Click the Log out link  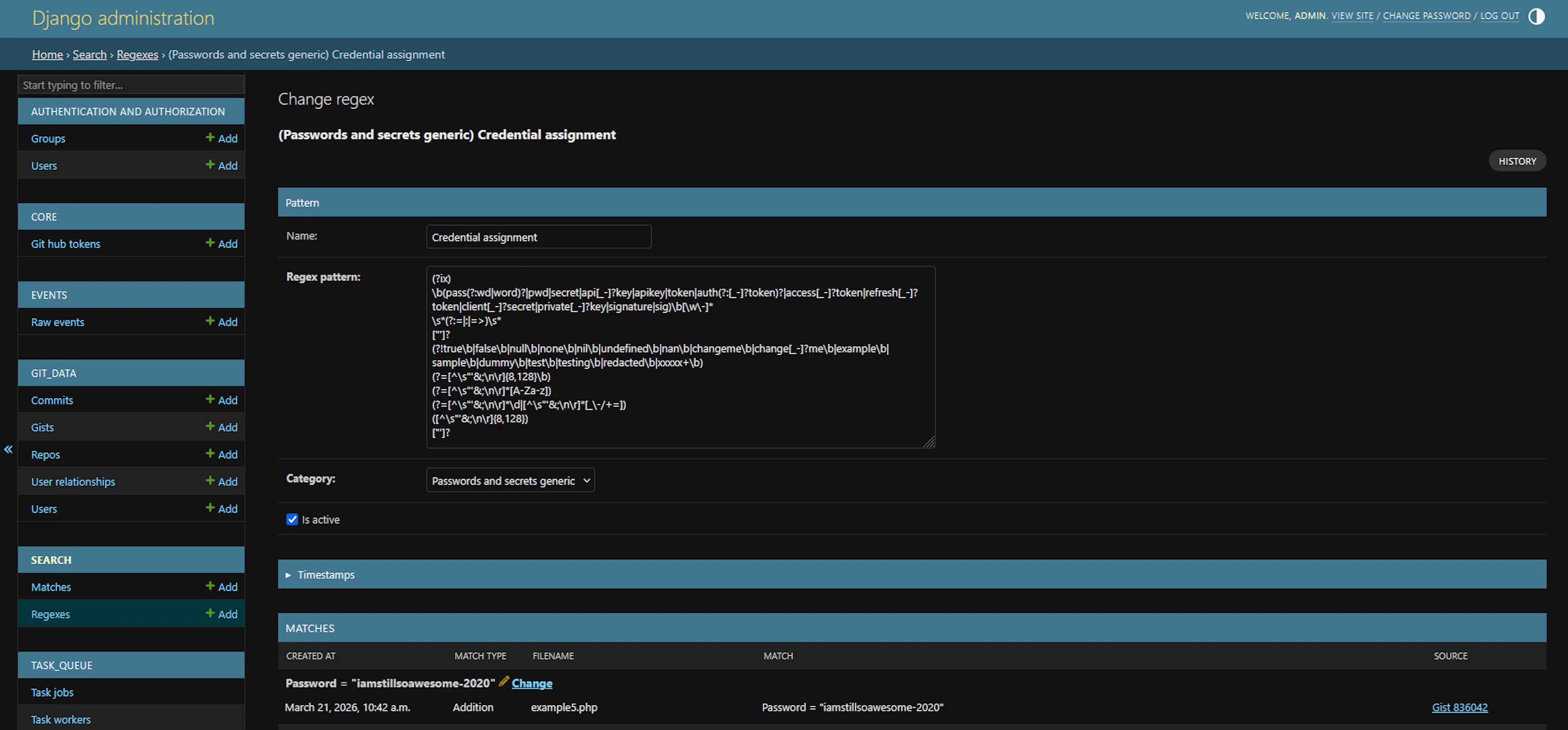(1500, 16)
